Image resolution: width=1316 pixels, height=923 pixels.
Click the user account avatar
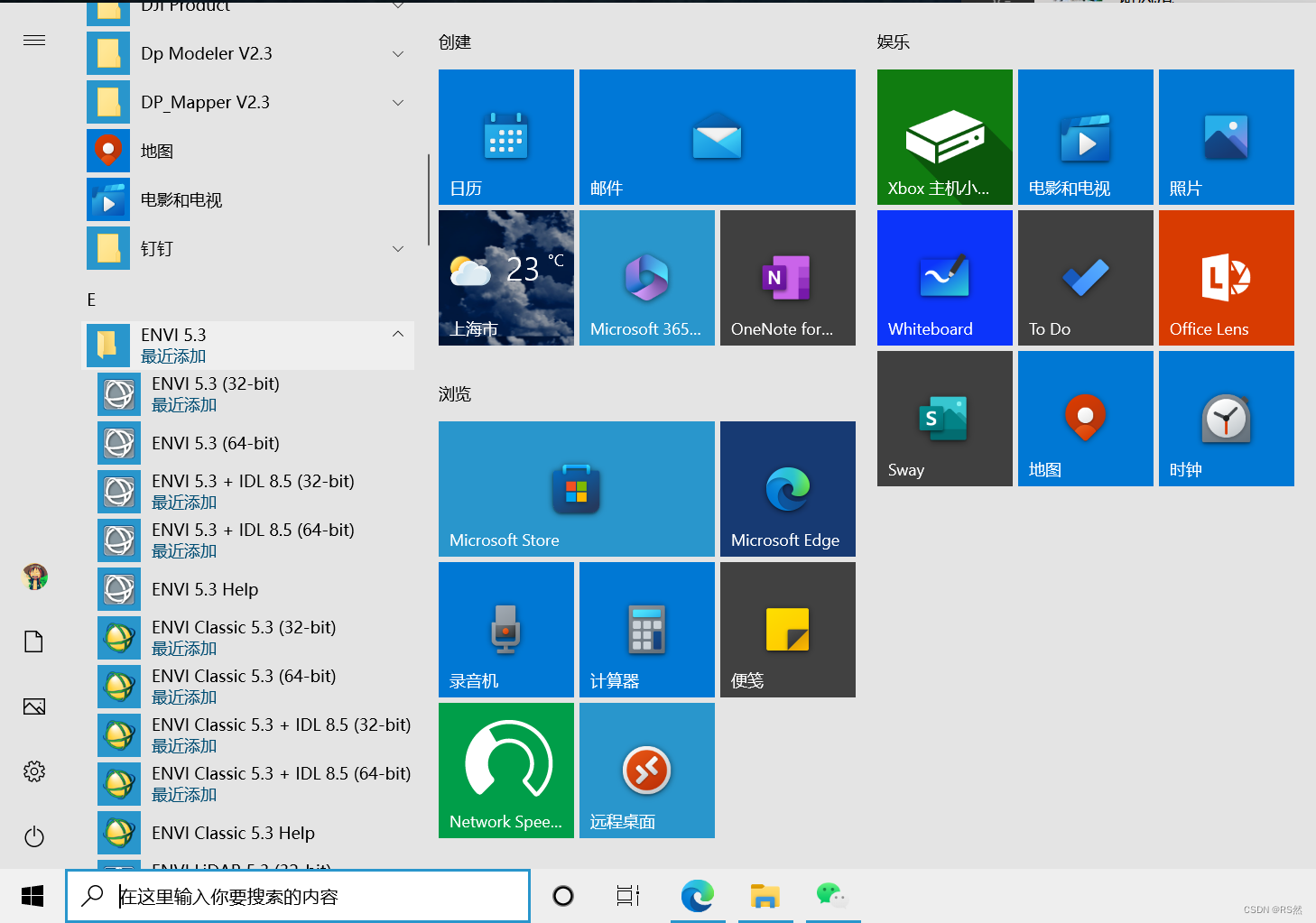(34, 577)
